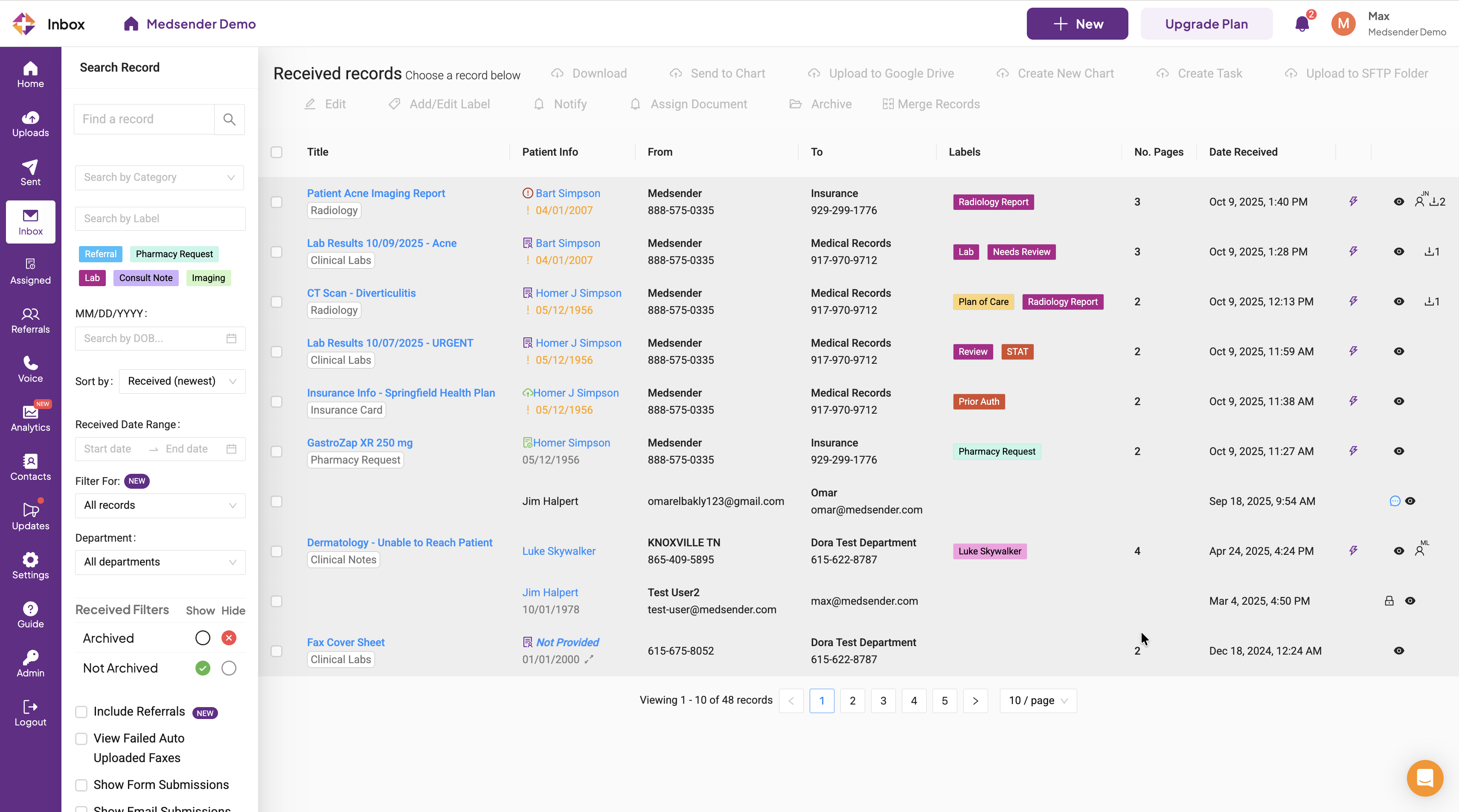The image size is (1459, 812).
Task: Open the Sort by Received (newest) dropdown
Action: [182, 381]
